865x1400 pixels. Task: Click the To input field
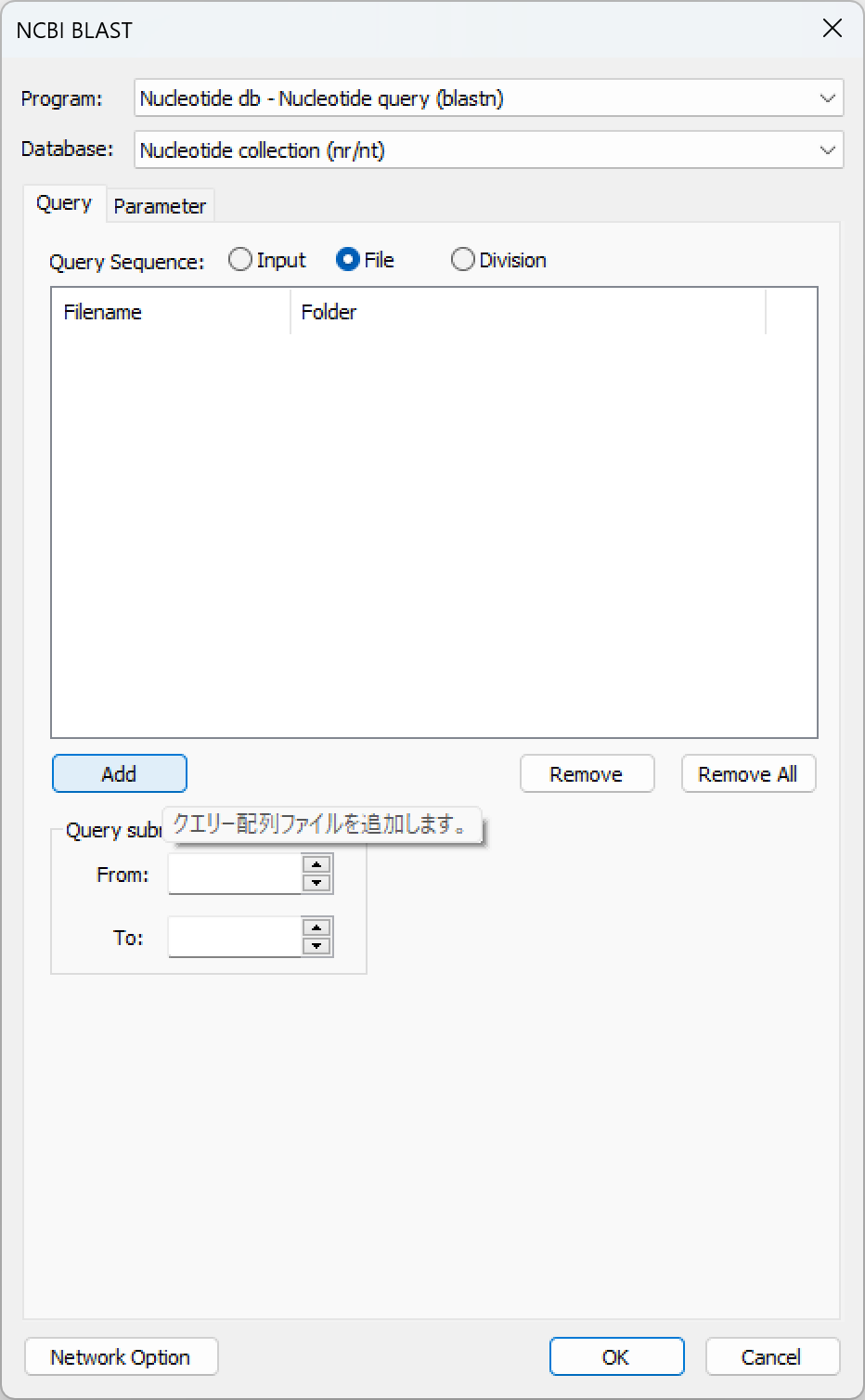[235, 938]
